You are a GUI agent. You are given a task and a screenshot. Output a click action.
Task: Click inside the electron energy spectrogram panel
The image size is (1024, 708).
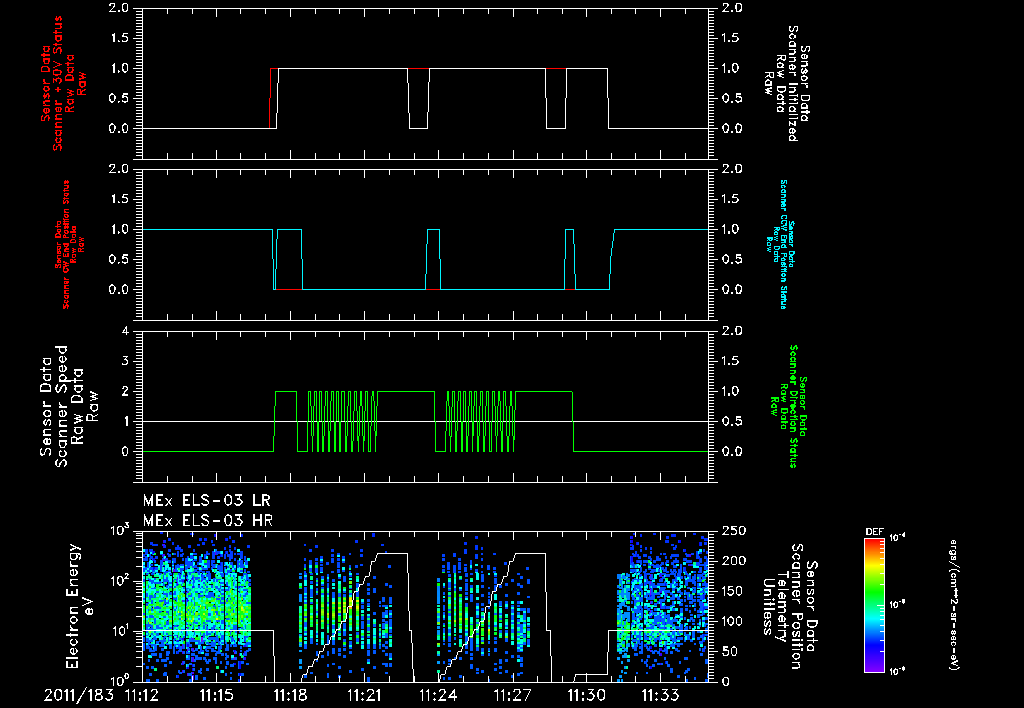[426, 607]
